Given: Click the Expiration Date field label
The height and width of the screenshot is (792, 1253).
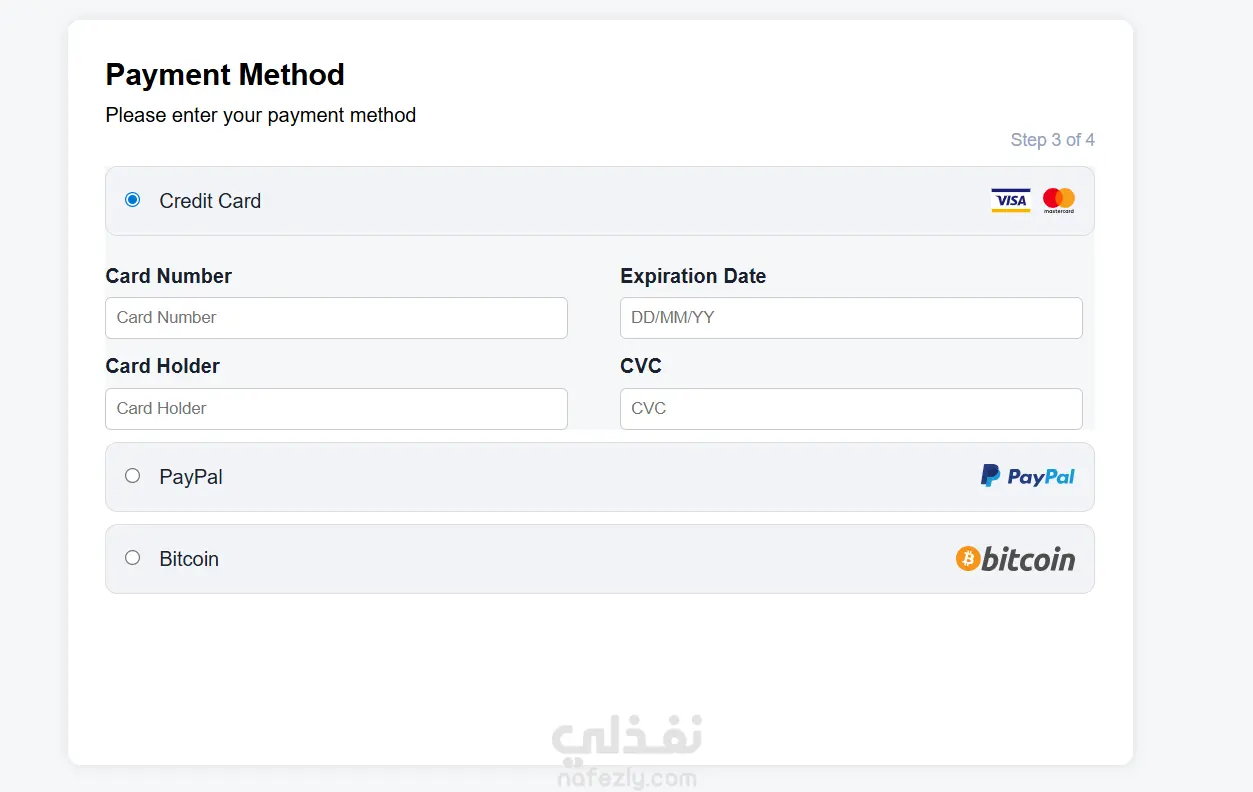Looking at the screenshot, I should tap(693, 276).
